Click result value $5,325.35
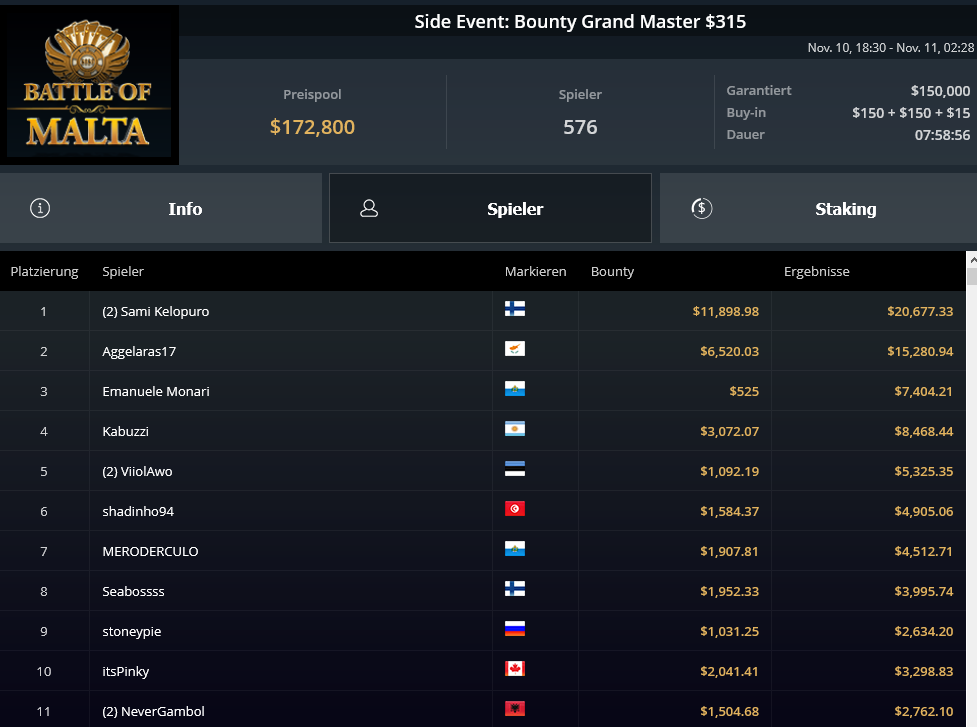 pyautogui.click(x=923, y=471)
